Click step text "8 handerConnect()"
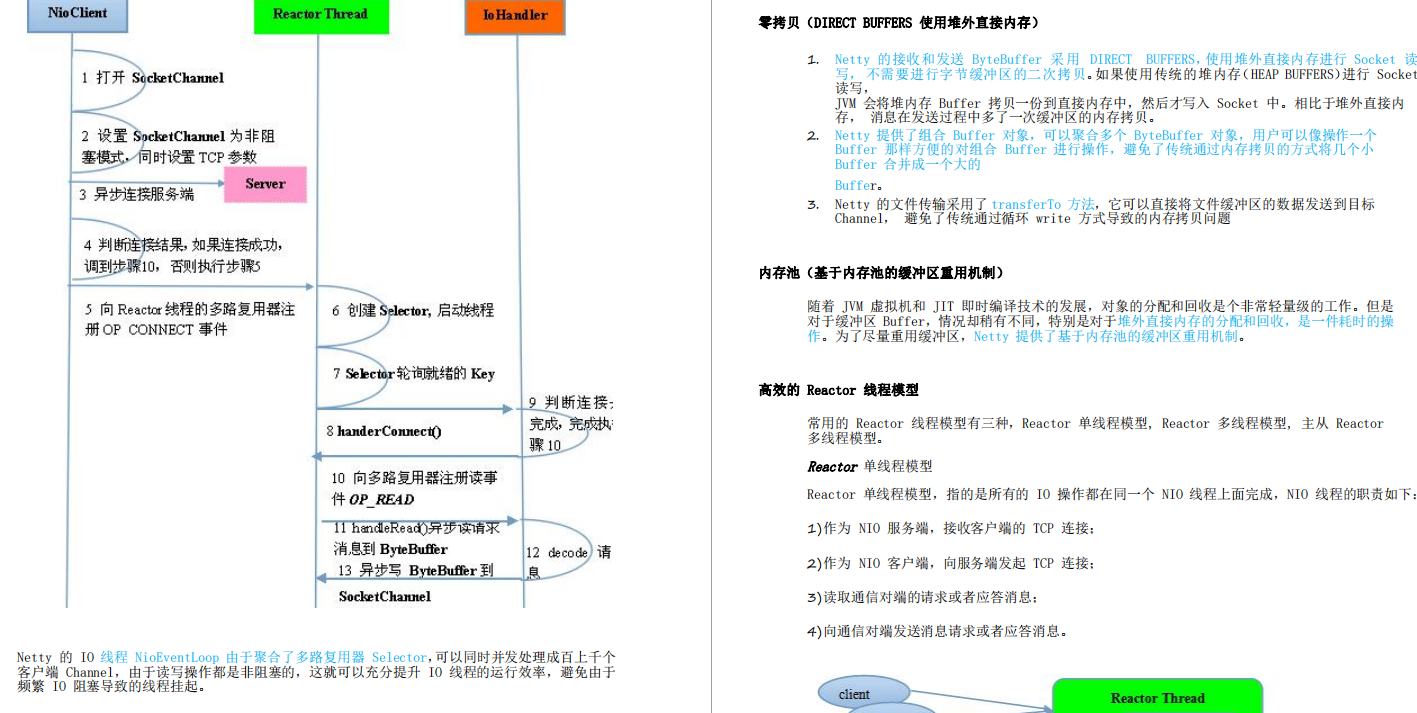1417x713 pixels. (383, 432)
